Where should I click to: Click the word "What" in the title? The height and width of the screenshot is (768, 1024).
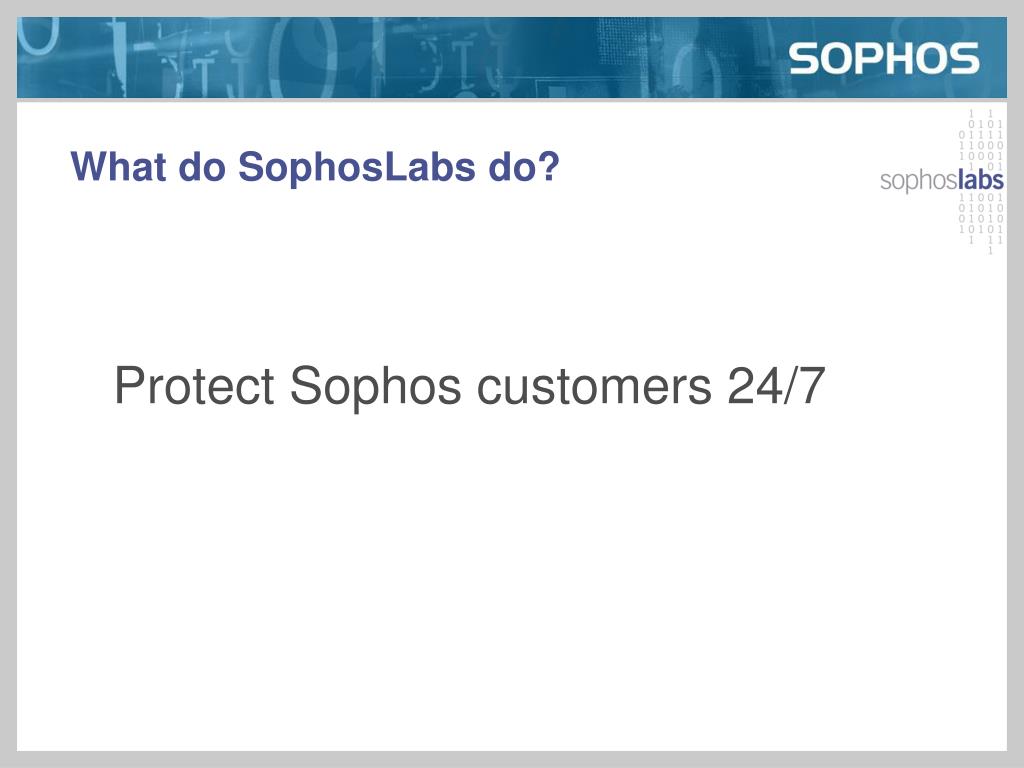coord(118,167)
